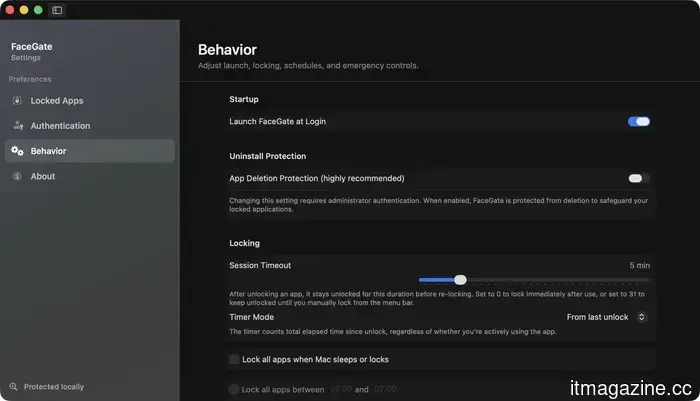
Task: Select the Behavior gears icon
Action: (17, 151)
